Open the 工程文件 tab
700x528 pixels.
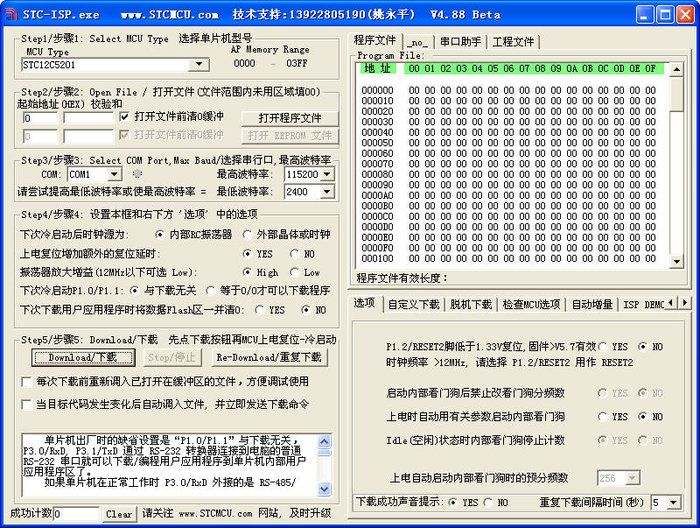(x=513, y=42)
